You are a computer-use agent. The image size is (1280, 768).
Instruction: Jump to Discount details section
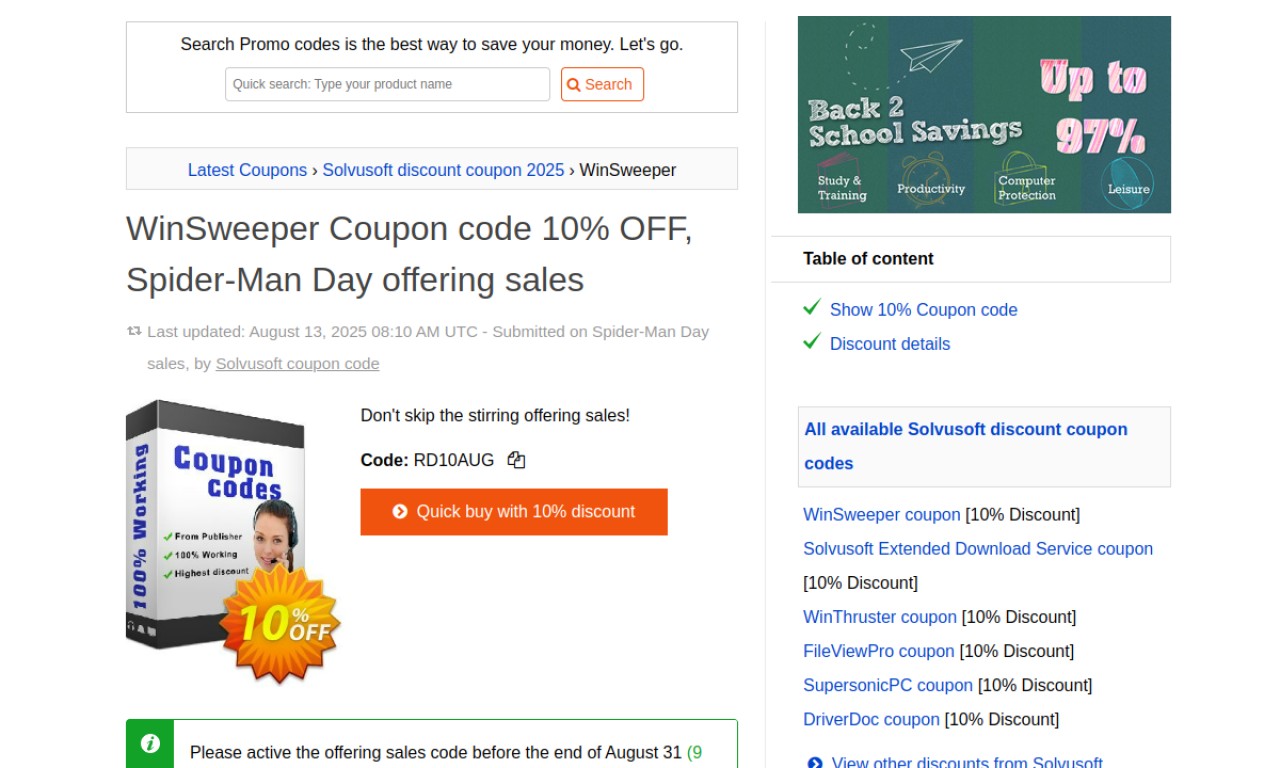(x=890, y=344)
